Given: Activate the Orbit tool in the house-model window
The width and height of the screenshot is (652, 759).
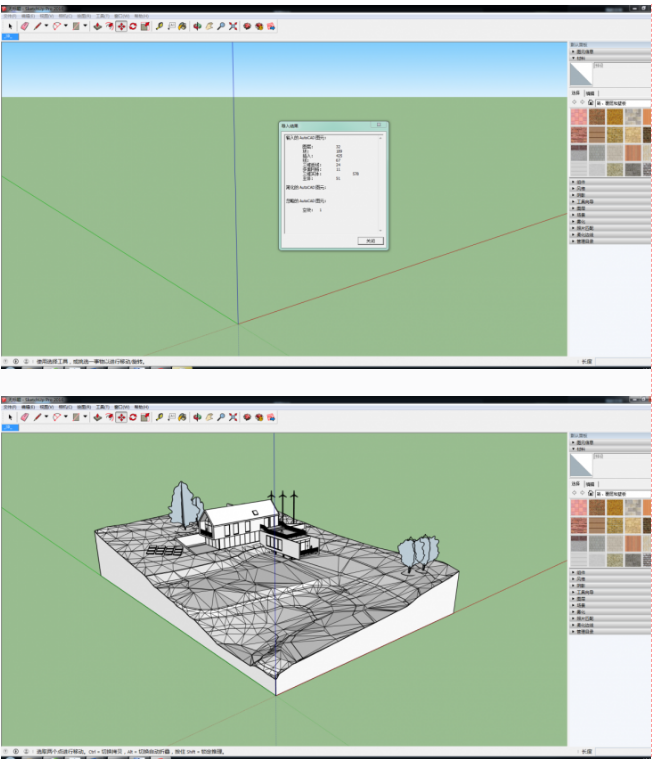Looking at the screenshot, I should click(x=197, y=417).
